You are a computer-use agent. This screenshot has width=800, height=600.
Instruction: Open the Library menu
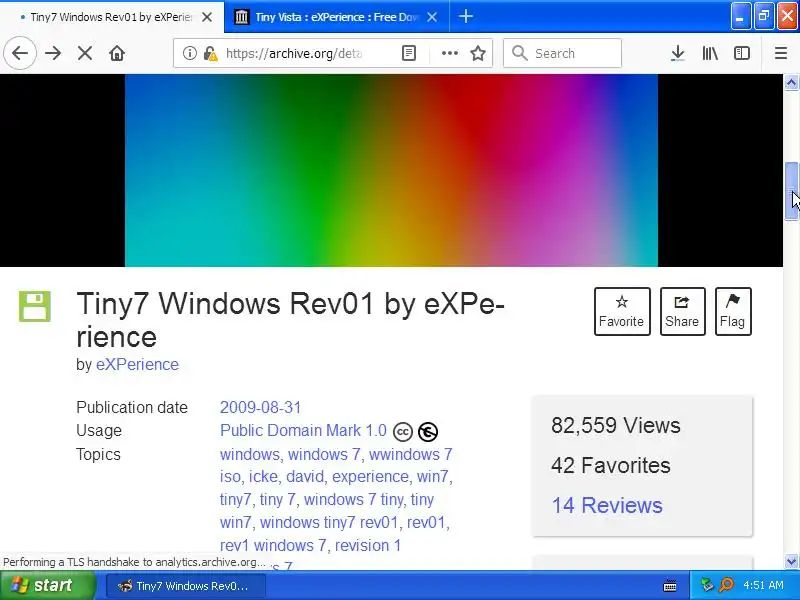[710, 53]
